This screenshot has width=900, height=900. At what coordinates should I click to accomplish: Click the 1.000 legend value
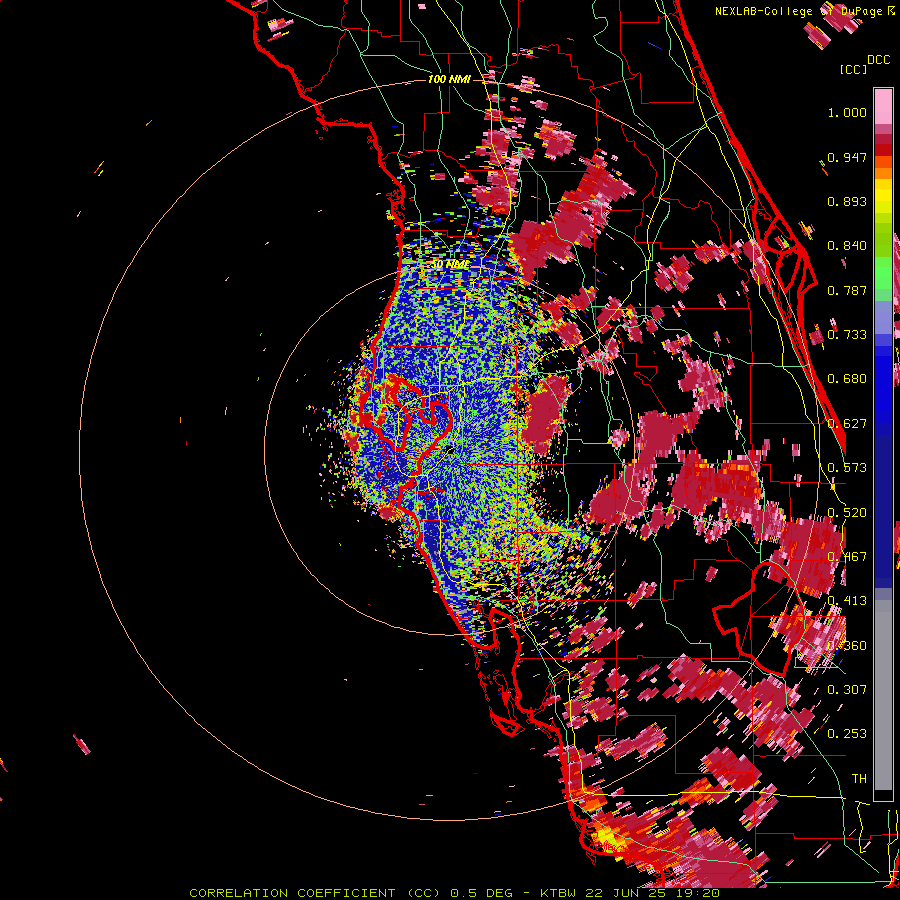coord(847,112)
